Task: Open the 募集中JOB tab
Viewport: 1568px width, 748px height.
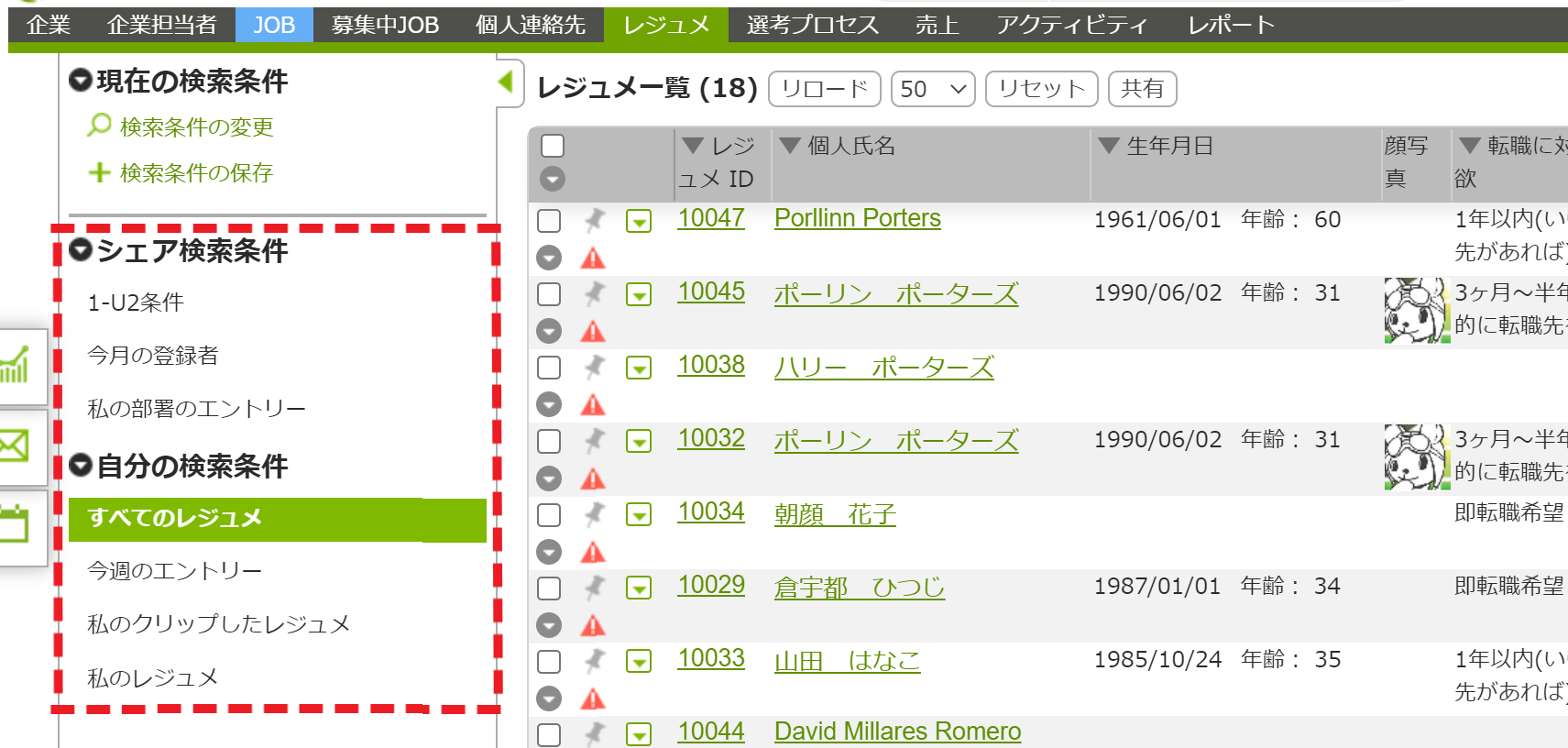Action: click(385, 25)
